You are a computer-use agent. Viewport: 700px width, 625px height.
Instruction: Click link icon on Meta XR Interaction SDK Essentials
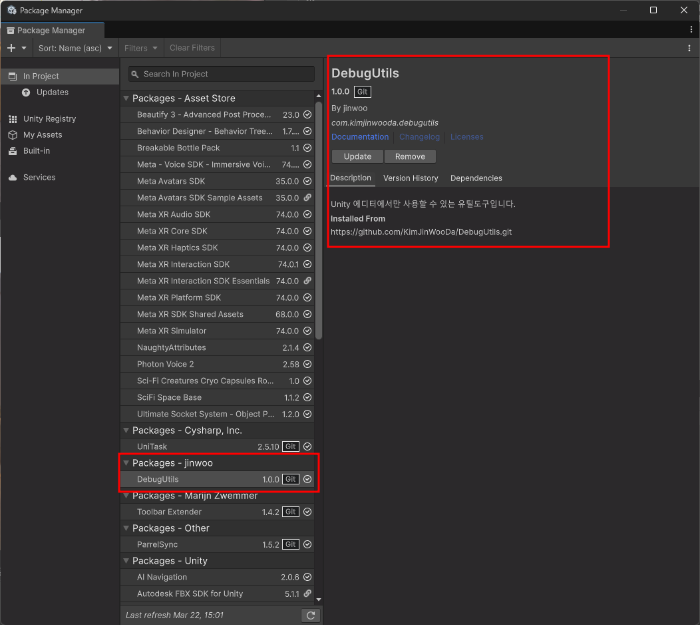[x=308, y=281]
